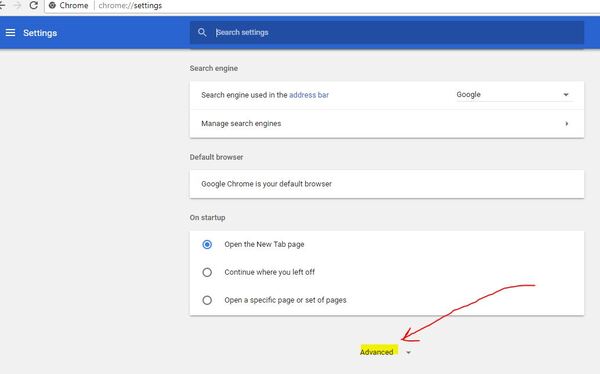View site info via Chrome address icon
The width and height of the screenshot is (600, 374).
tap(52, 5)
